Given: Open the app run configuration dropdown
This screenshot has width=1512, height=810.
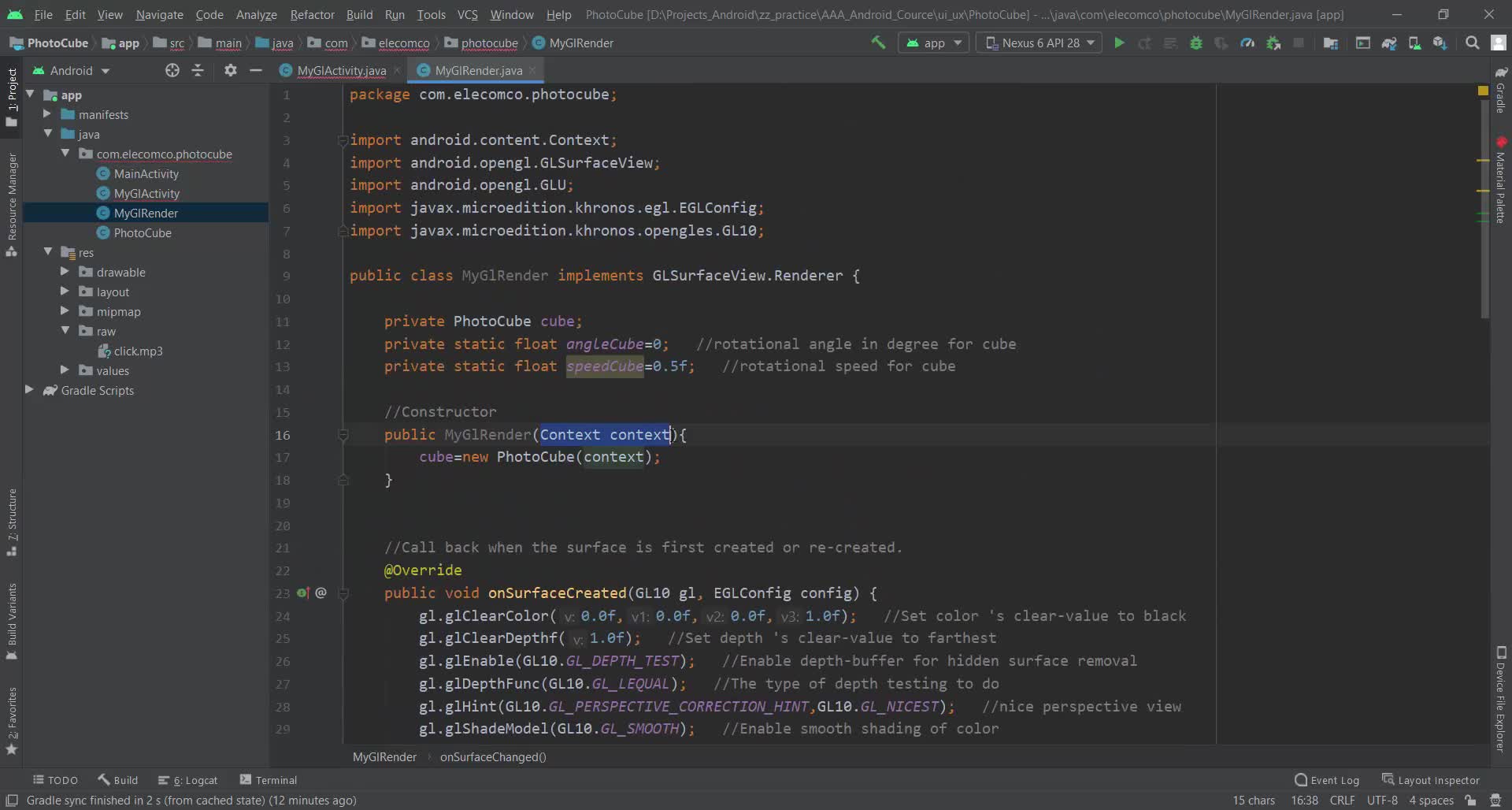Looking at the screenshot, I should point(935,43).
